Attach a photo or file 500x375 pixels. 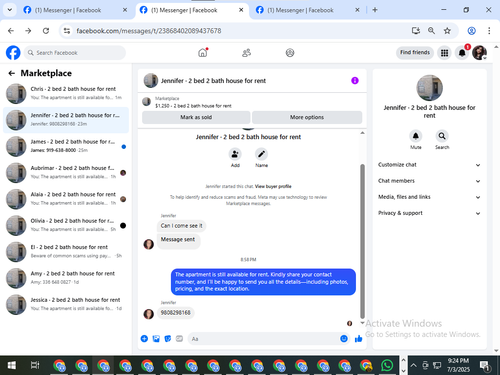pos(156,339)
